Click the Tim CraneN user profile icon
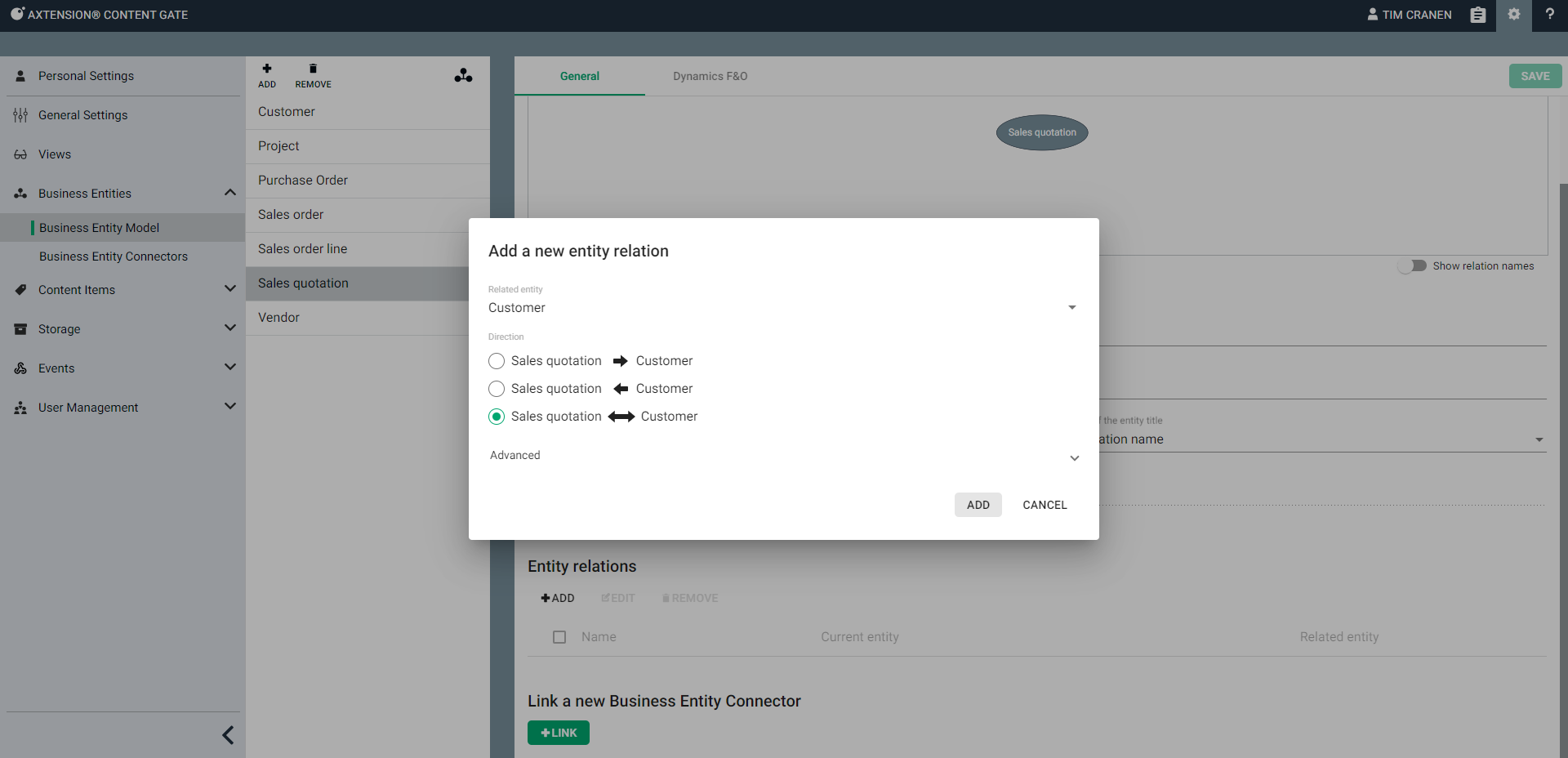 click(x=1373, y=15)
